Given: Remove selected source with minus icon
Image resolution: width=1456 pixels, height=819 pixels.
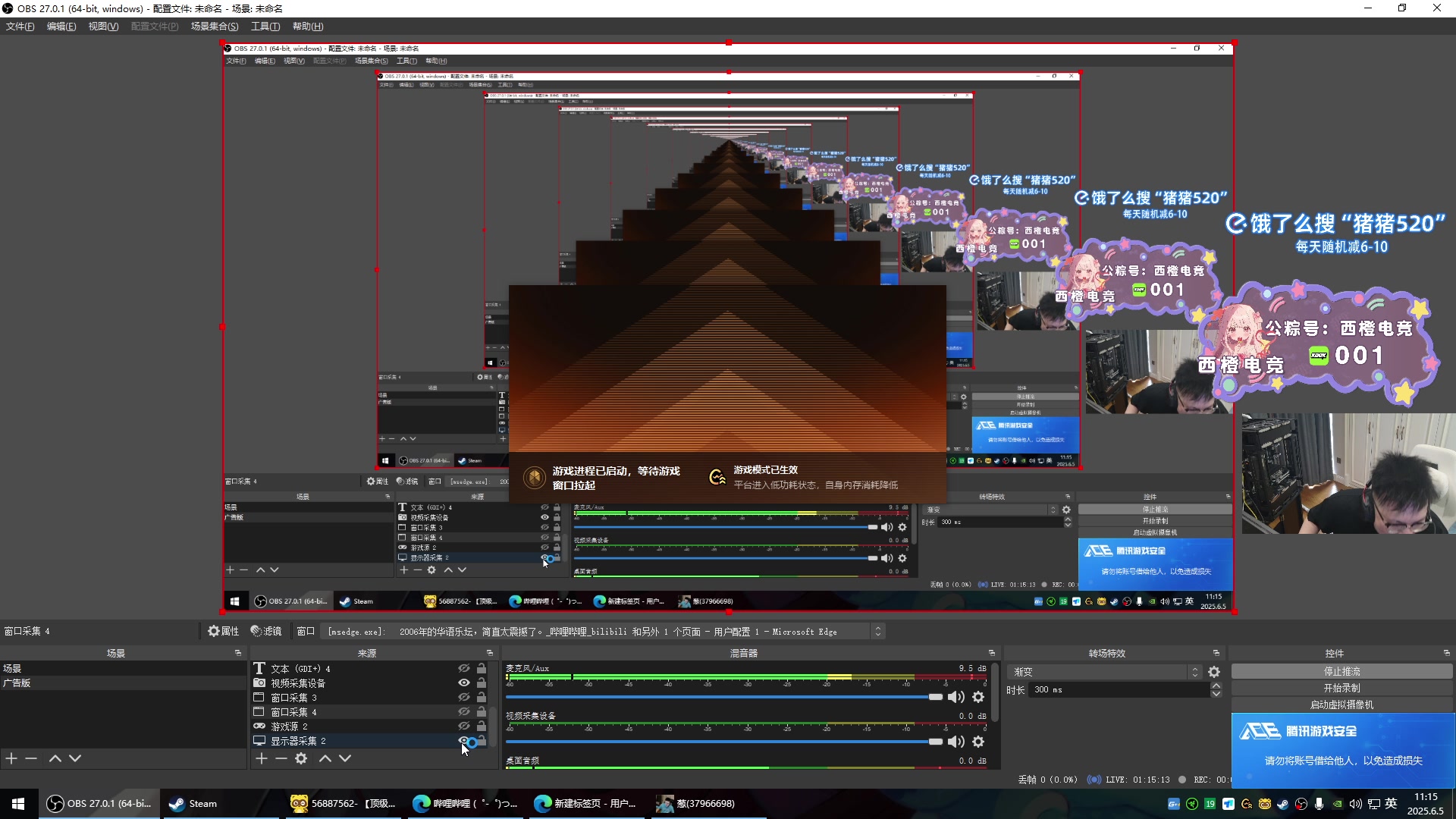Looking at the screenshot, I should (x=281, y=758).
